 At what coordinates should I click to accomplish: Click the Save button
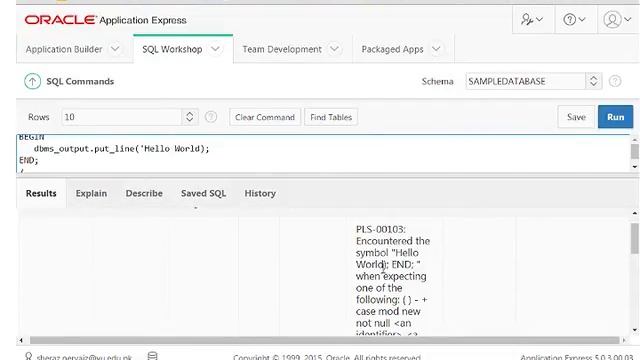coord(576,117)
